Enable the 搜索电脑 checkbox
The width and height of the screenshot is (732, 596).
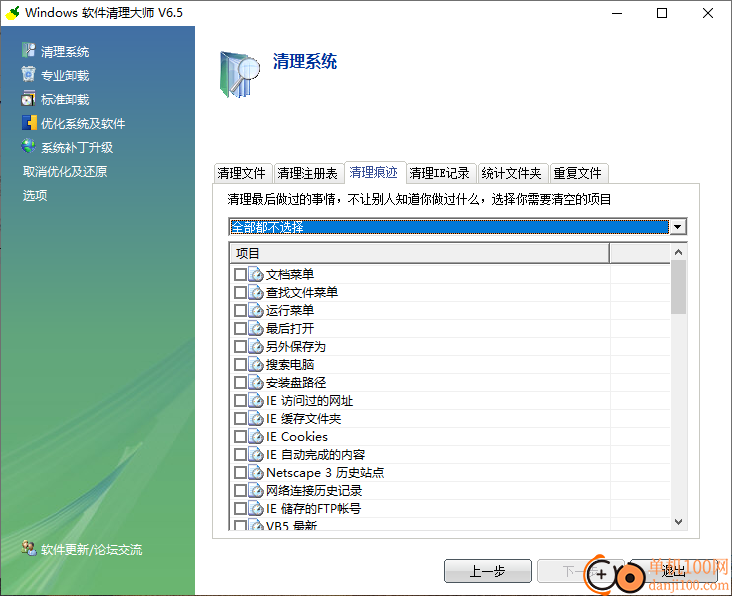[240, 365]
